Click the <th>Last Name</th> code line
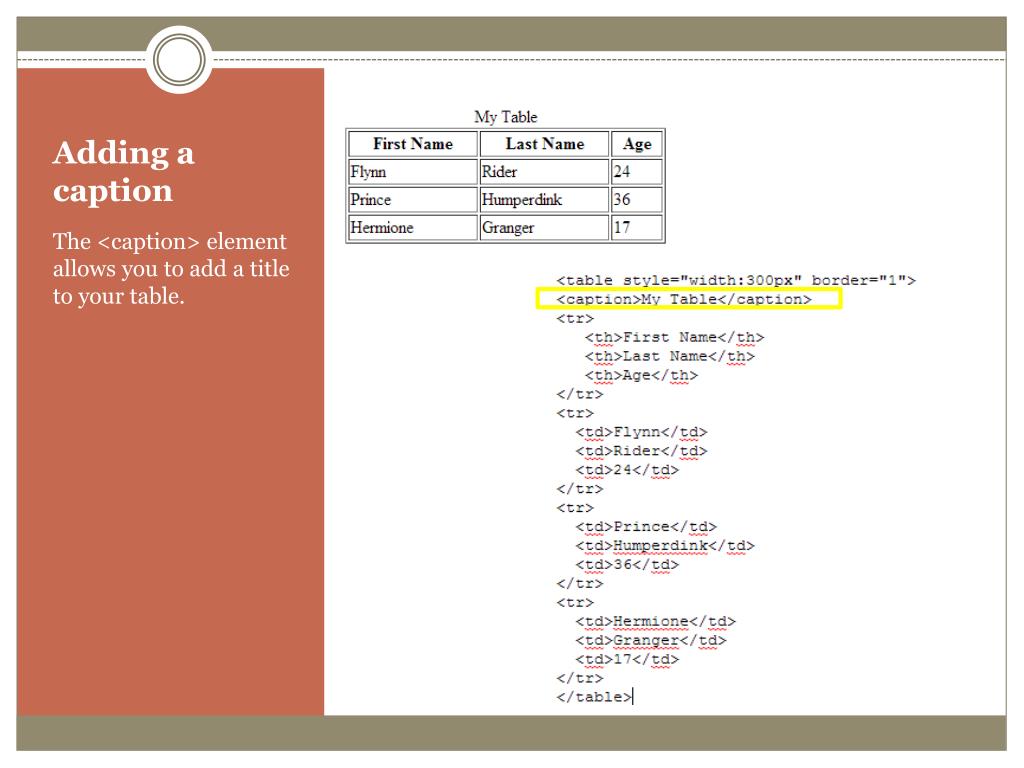The width and height of the screenshot is (1024, 768). coord(669,356)
